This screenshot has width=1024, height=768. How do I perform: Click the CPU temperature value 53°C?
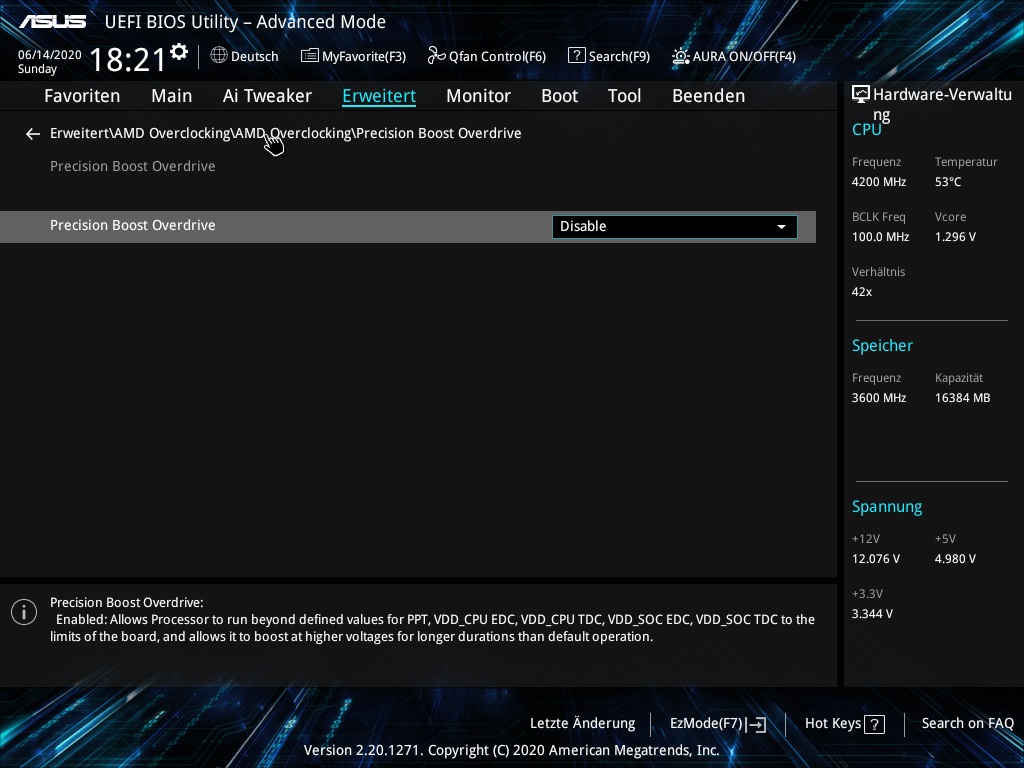pyautogui.click(x=948, y=182)
